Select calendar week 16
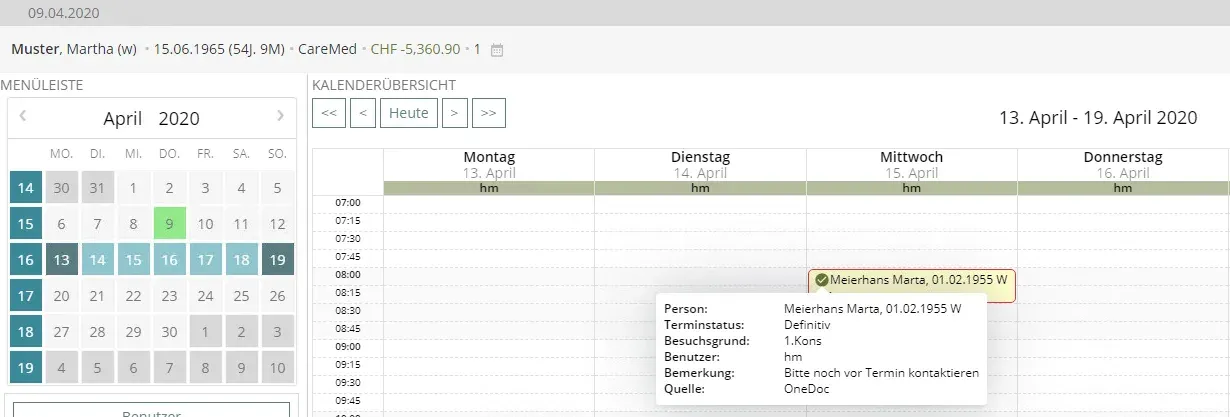 (x=25, y=260)
